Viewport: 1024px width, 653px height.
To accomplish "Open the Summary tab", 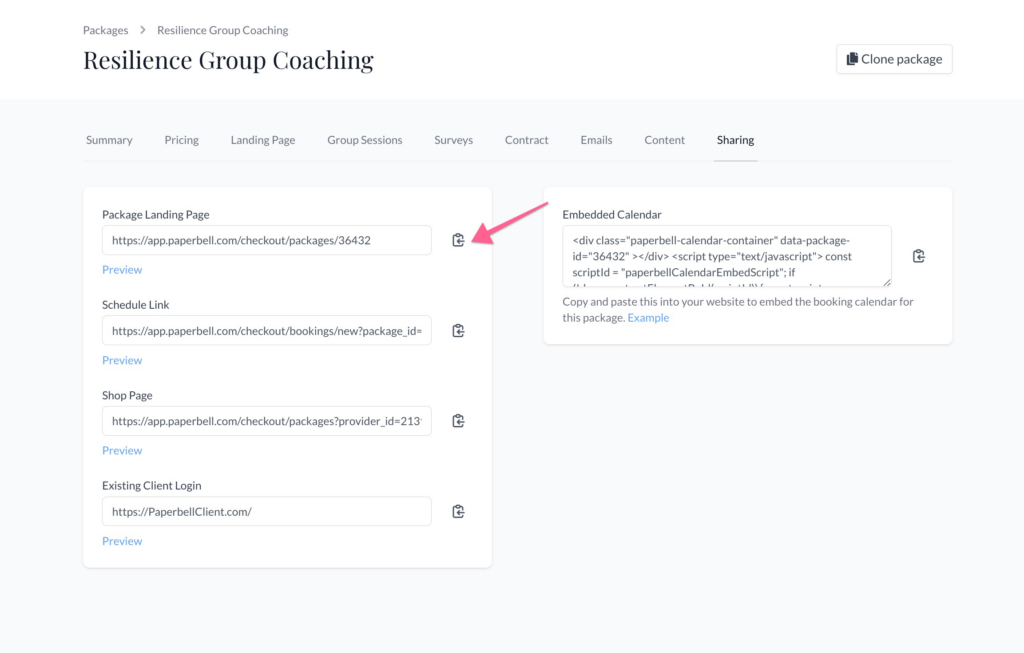I will click(109, 140).
